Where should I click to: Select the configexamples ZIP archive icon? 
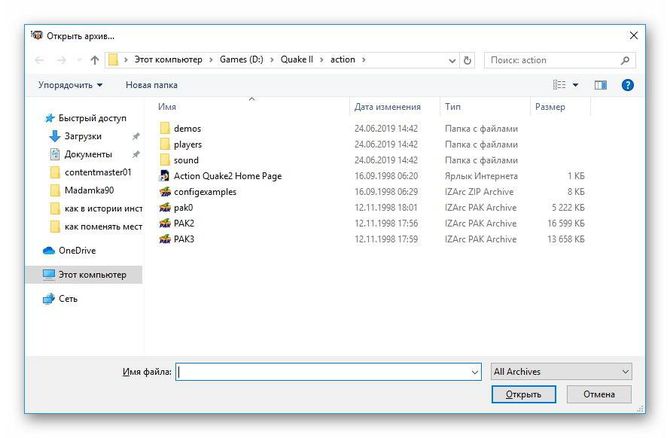(x=165, y=191)
